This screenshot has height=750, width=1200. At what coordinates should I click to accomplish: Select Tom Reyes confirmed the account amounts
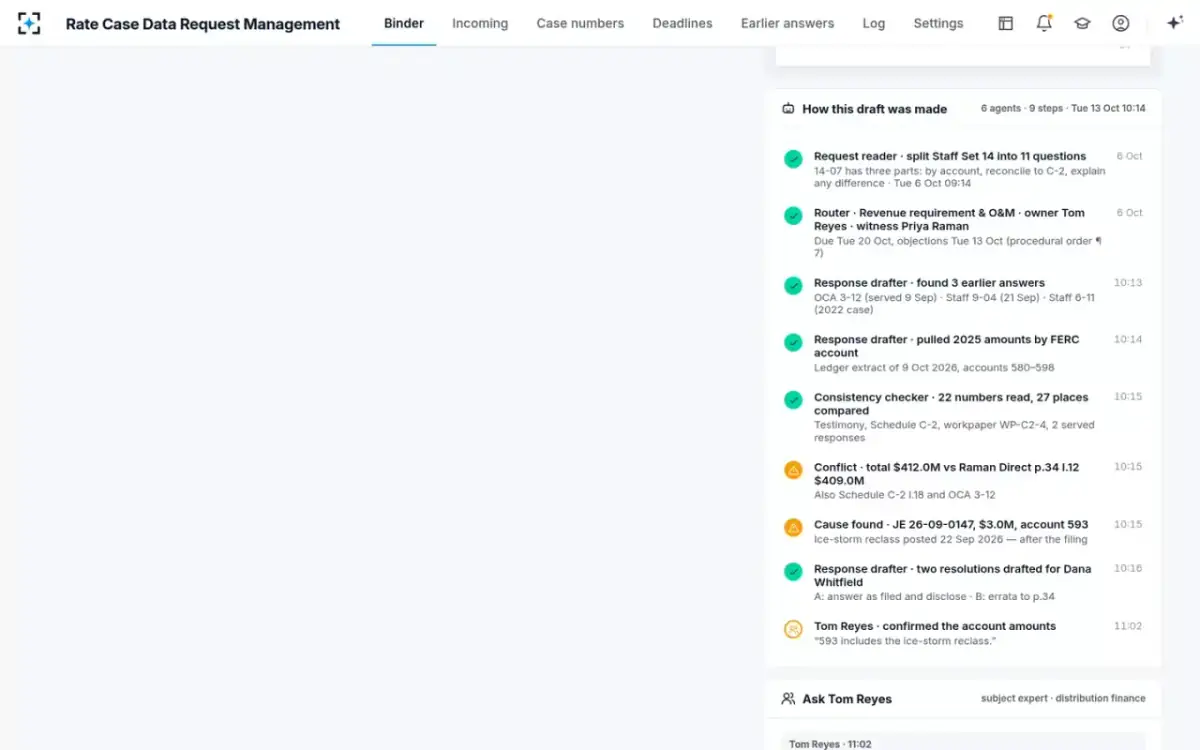pyautogui.click(x=935, y=626)
